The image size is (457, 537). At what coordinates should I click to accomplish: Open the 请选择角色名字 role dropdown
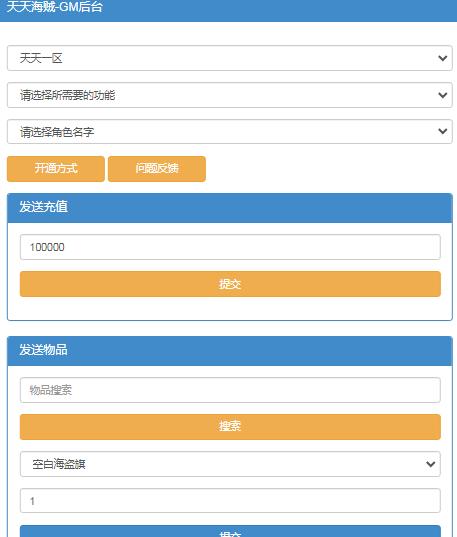230,132
